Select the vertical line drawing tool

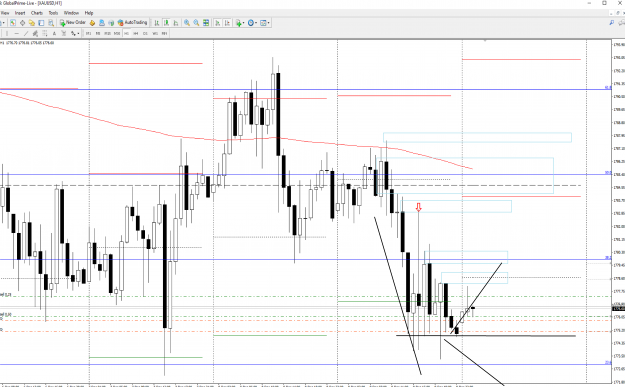point(7,33)
